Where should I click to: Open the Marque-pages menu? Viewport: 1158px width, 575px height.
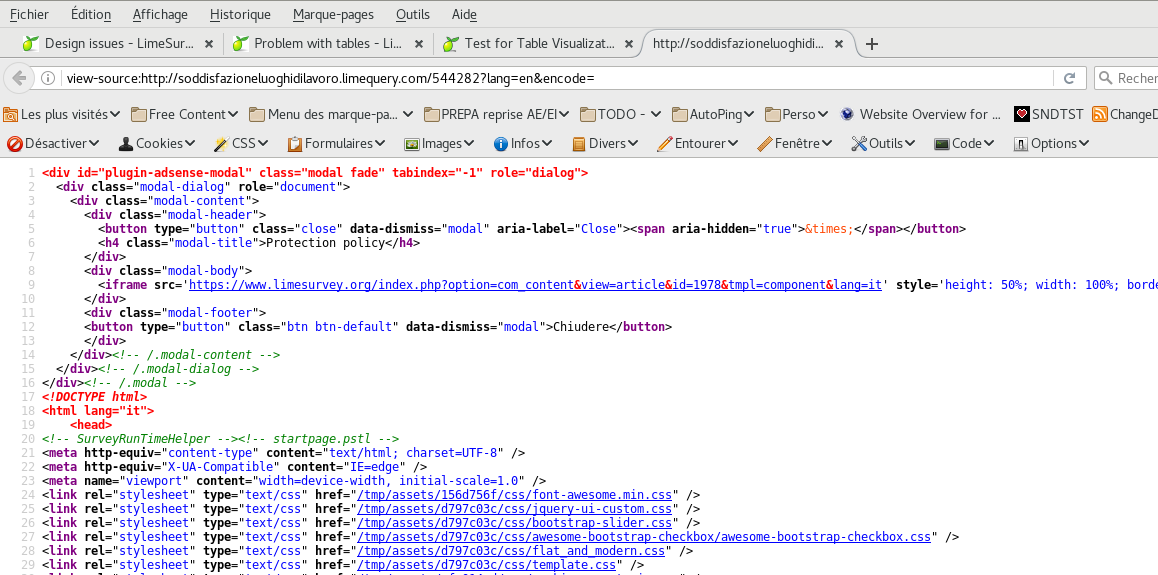click(x=333, y=14)
